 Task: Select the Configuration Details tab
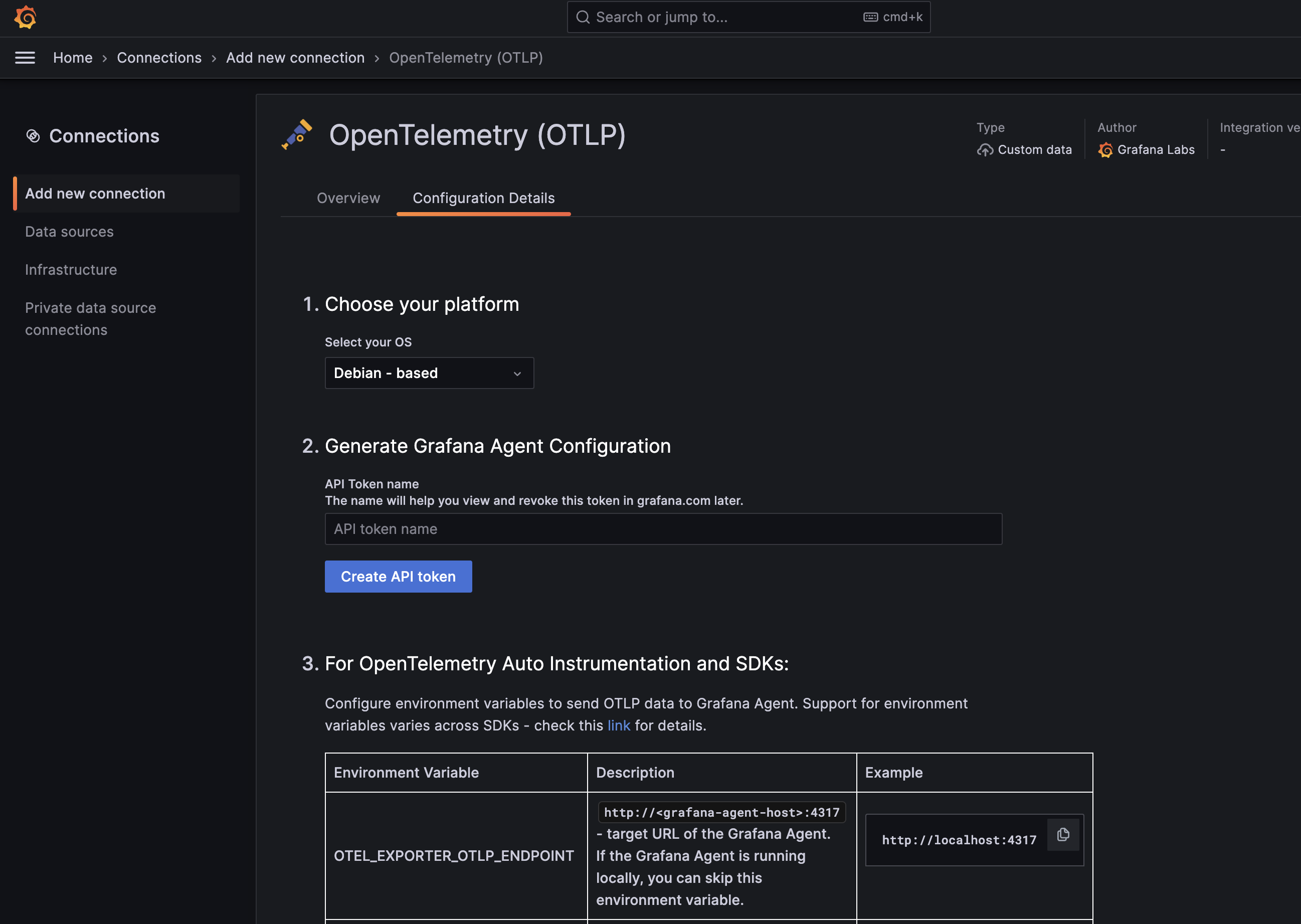tap(483, 198)
